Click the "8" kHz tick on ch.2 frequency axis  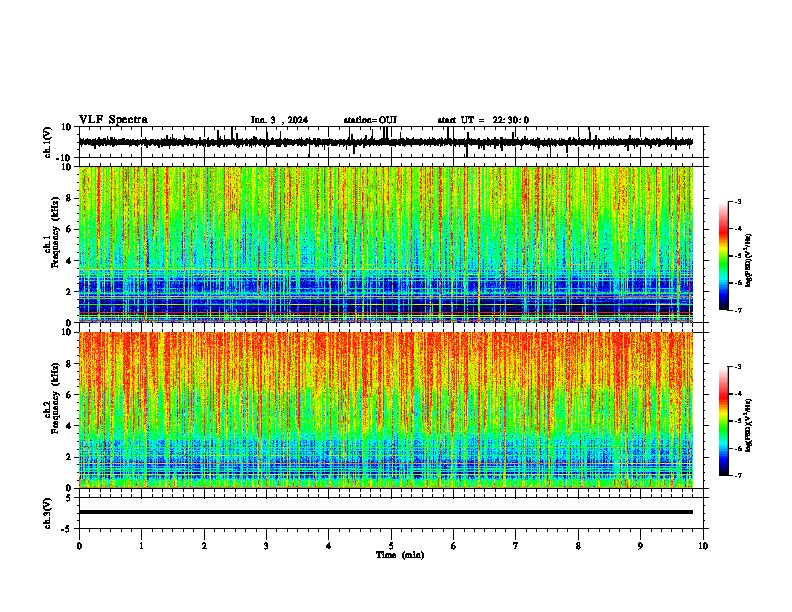69,364
